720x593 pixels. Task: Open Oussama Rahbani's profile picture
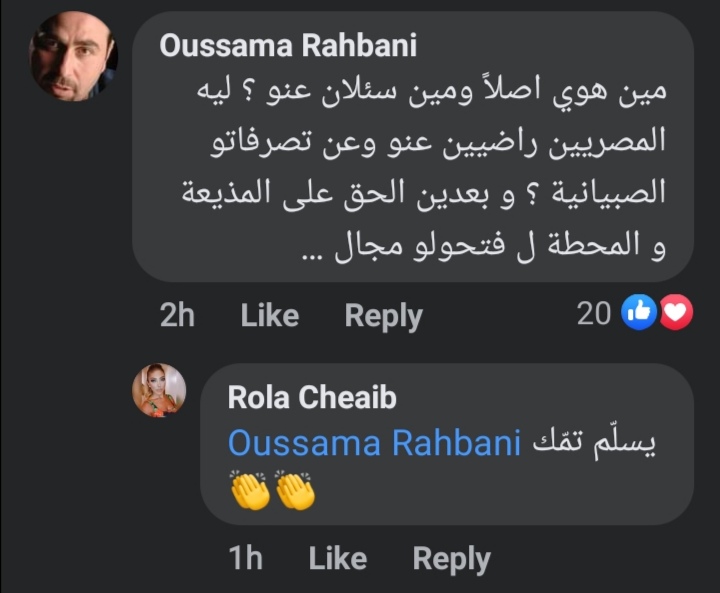pyautogui.click(x=74, y=56)
